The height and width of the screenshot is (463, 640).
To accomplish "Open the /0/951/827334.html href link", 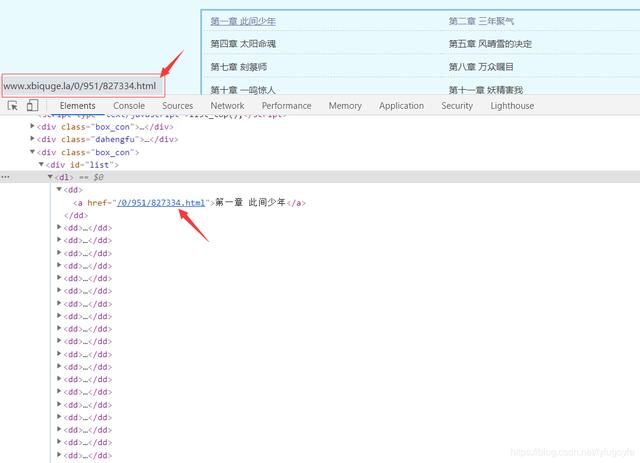I will coord(161,203).
